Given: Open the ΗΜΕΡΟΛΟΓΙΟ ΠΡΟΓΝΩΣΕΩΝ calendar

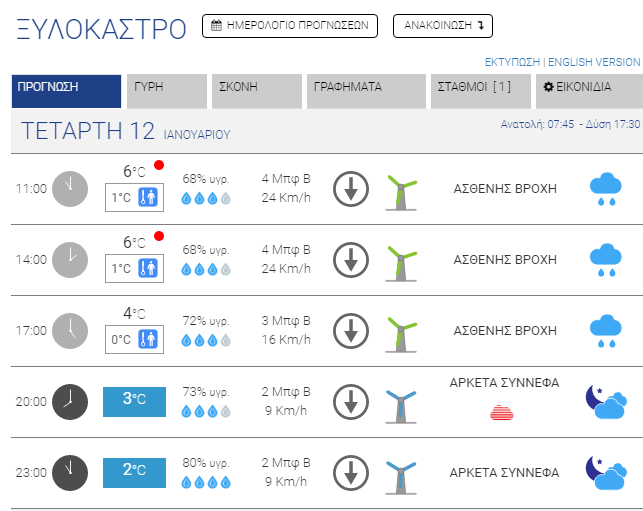Looking at the screenshot, I should tap(289, 27).
